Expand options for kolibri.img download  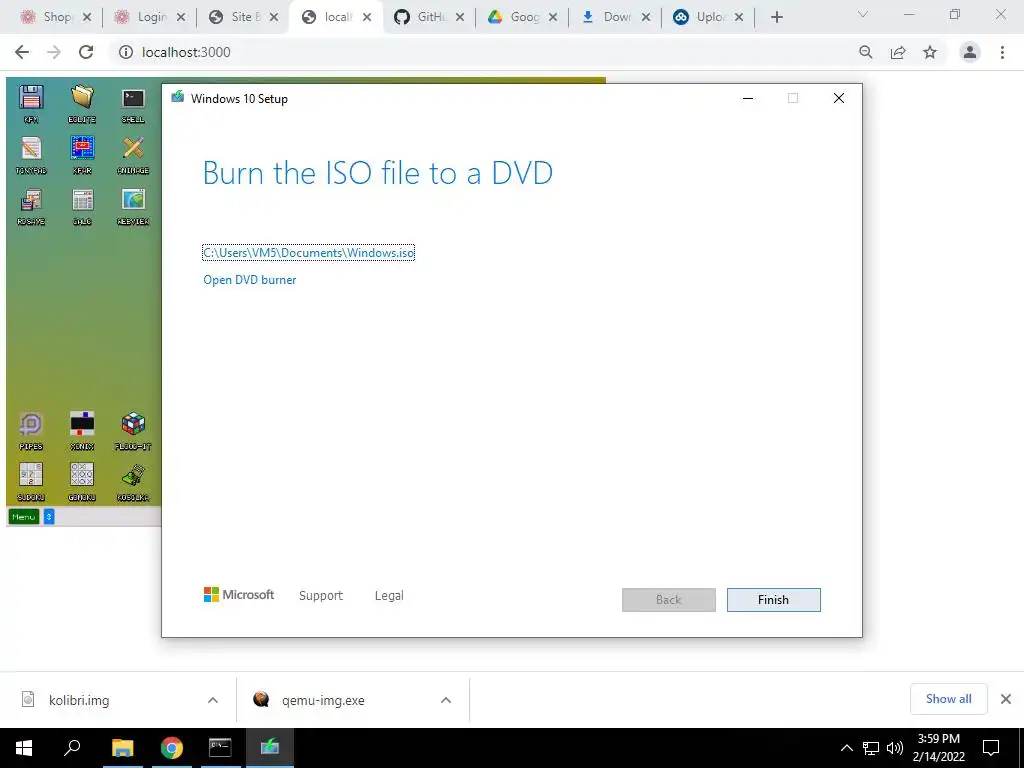(x=213, y=700)
